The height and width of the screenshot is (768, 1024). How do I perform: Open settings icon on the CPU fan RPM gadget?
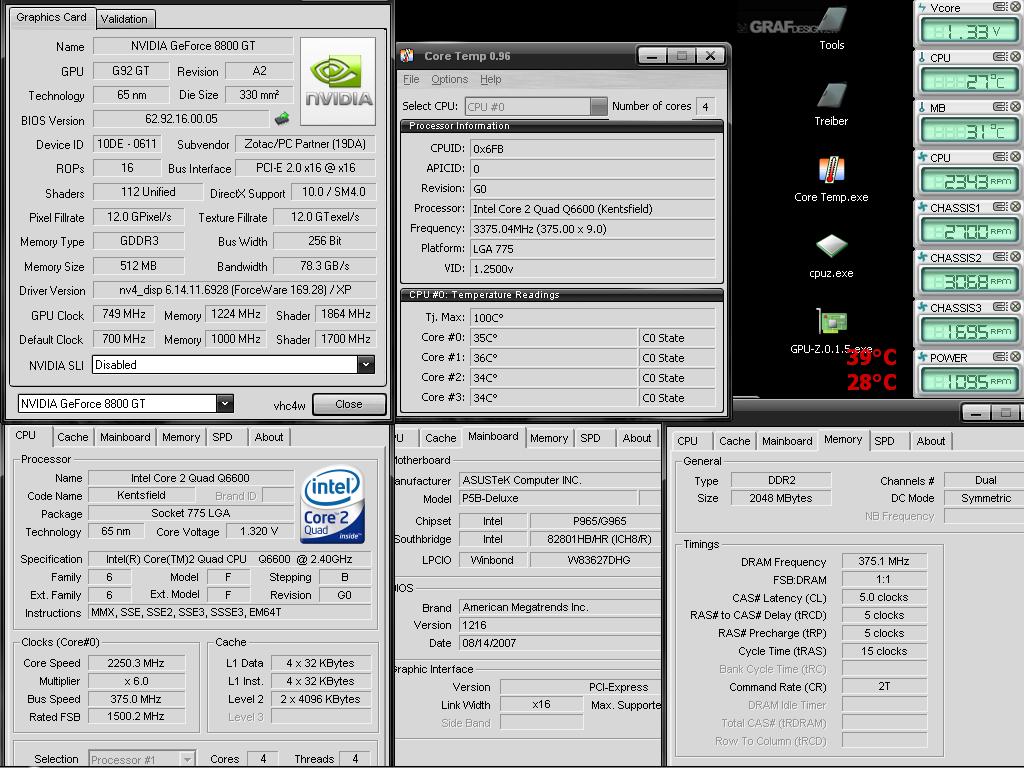1000,157
